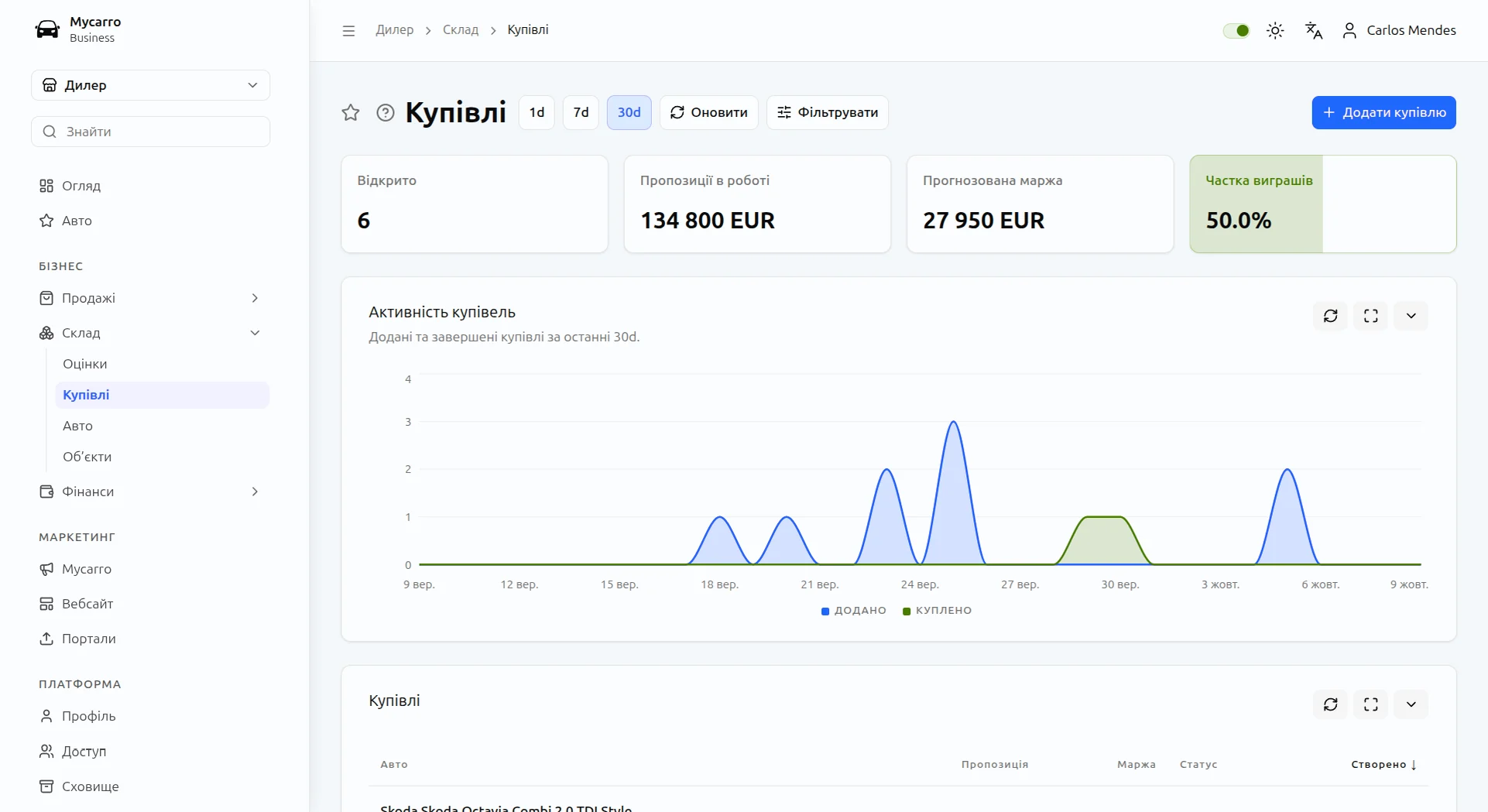Open Портали sidebar item
The image size is (1488, 812).
(150, 639)
